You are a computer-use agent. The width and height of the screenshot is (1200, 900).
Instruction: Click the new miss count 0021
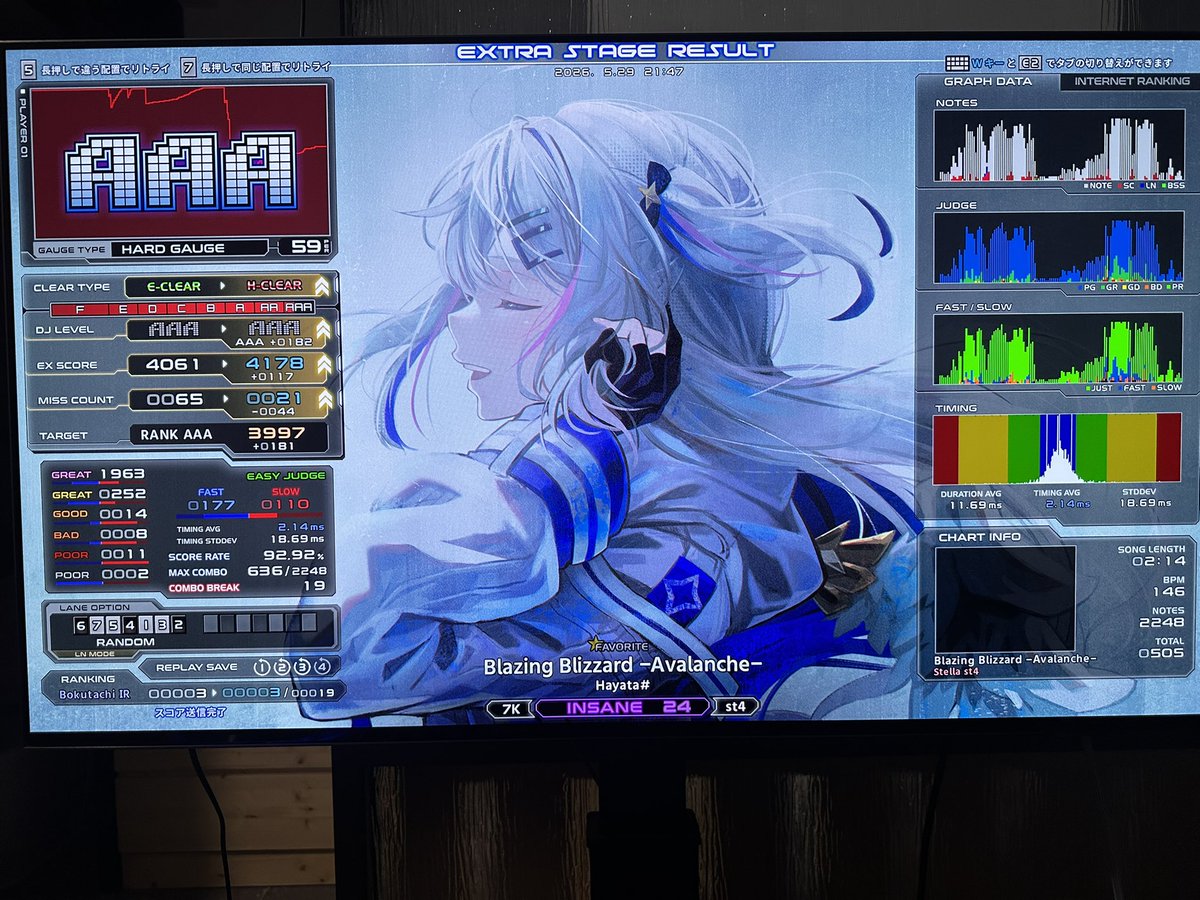tap(276, 399)
